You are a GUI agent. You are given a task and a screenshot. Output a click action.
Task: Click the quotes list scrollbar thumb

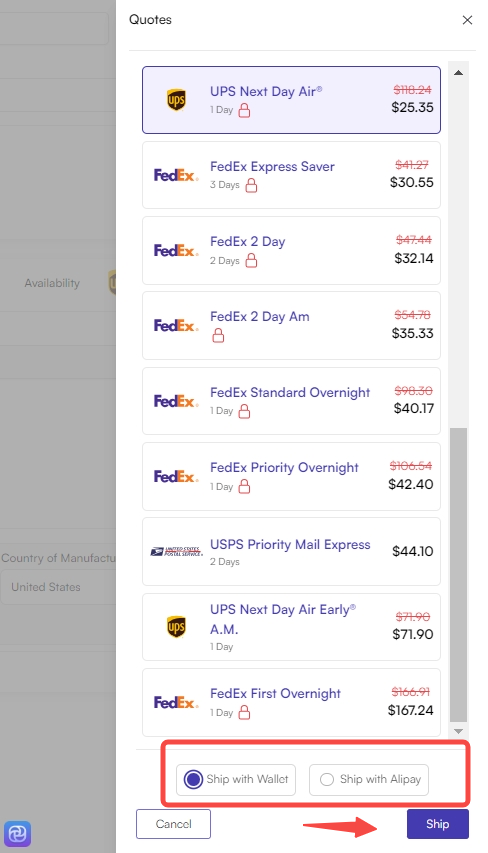point(459,574)
